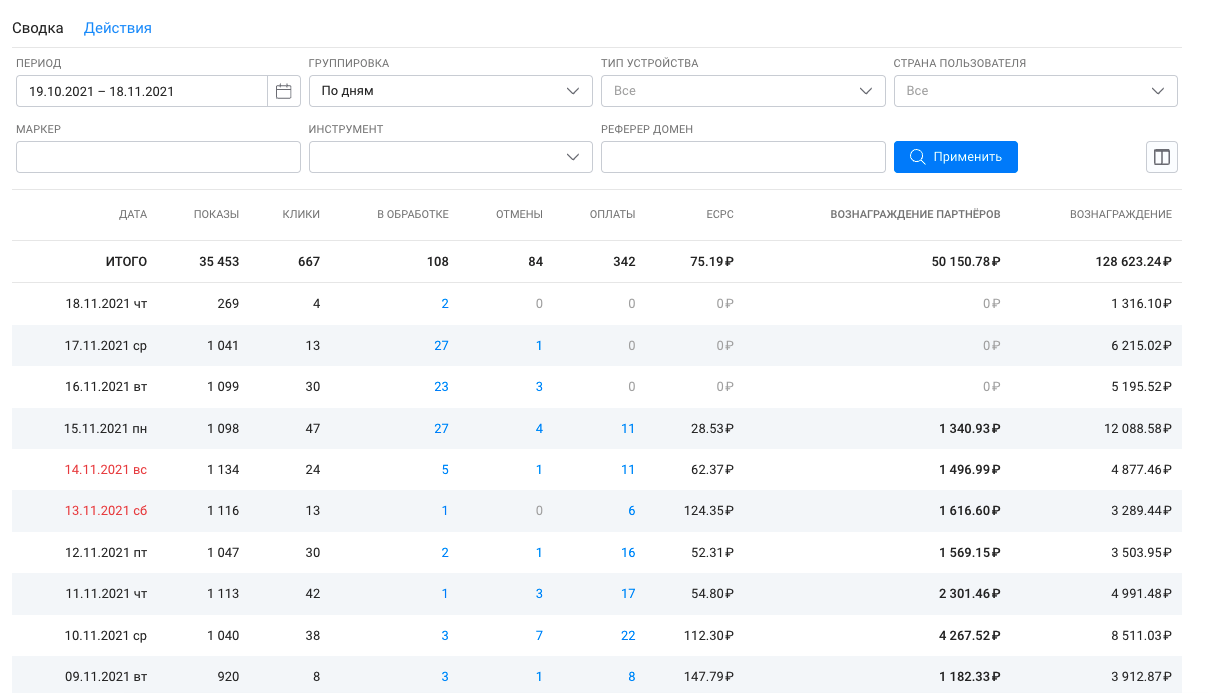1208x693 pixels.
Task: Focus the Маркер input field
Action: (x=158, y=157)
